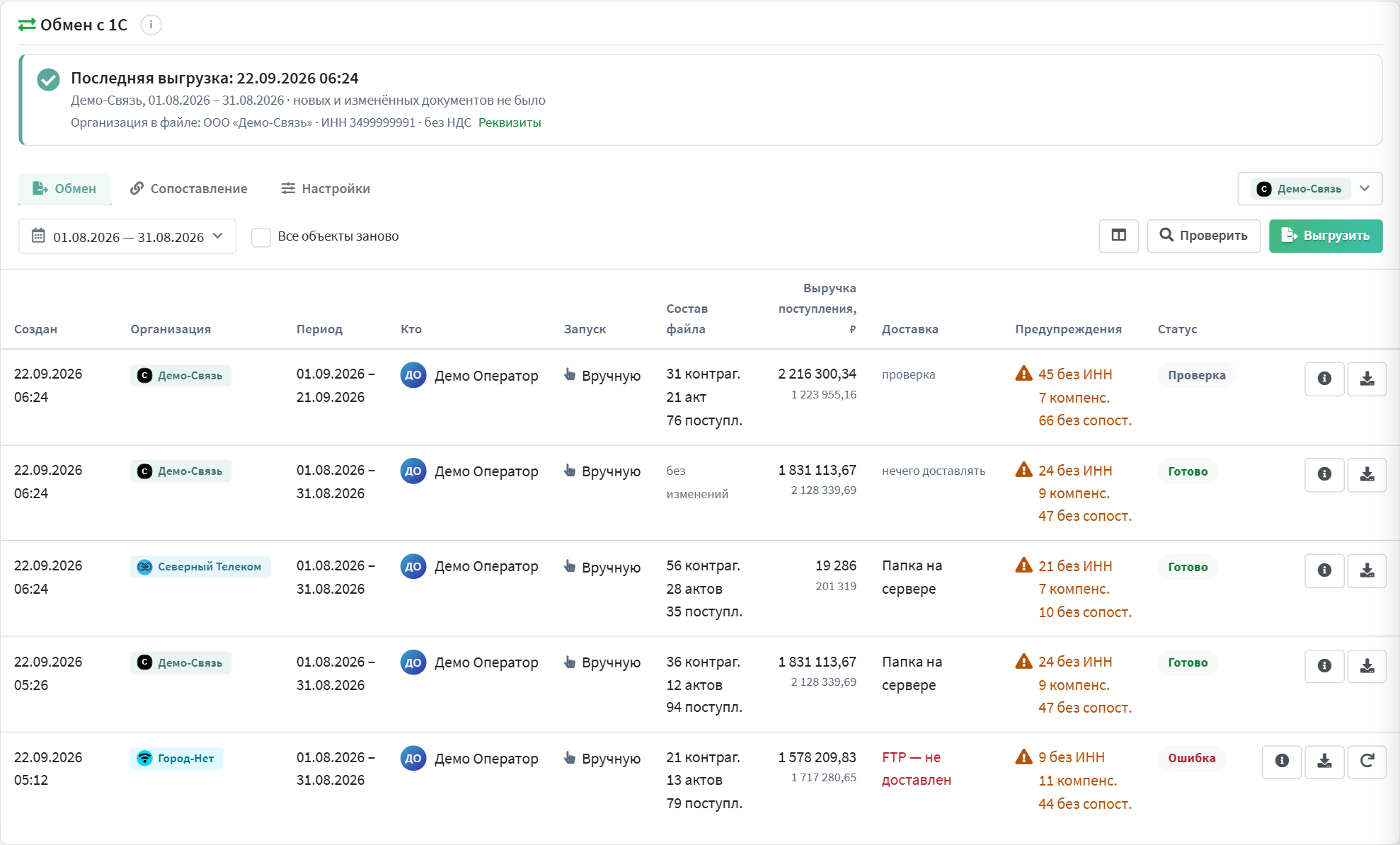Switch to the Сопоставление tab

click(189, 189)
